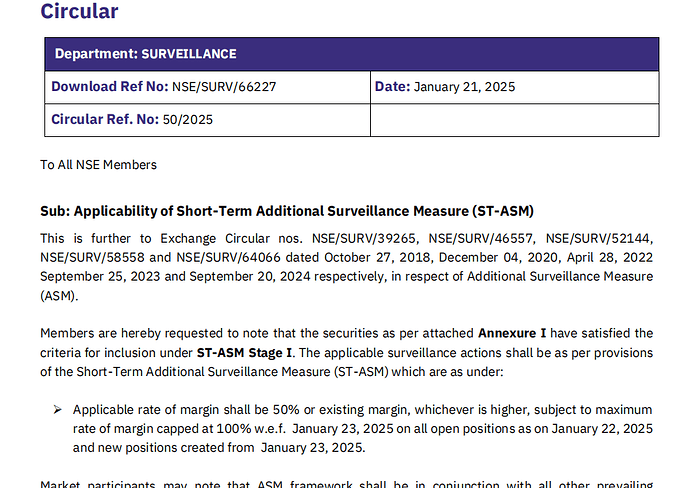The image size is (690, 488).
Task: Click the (ASM). text ending first paragraph
Action: click(x=59, y=296)
